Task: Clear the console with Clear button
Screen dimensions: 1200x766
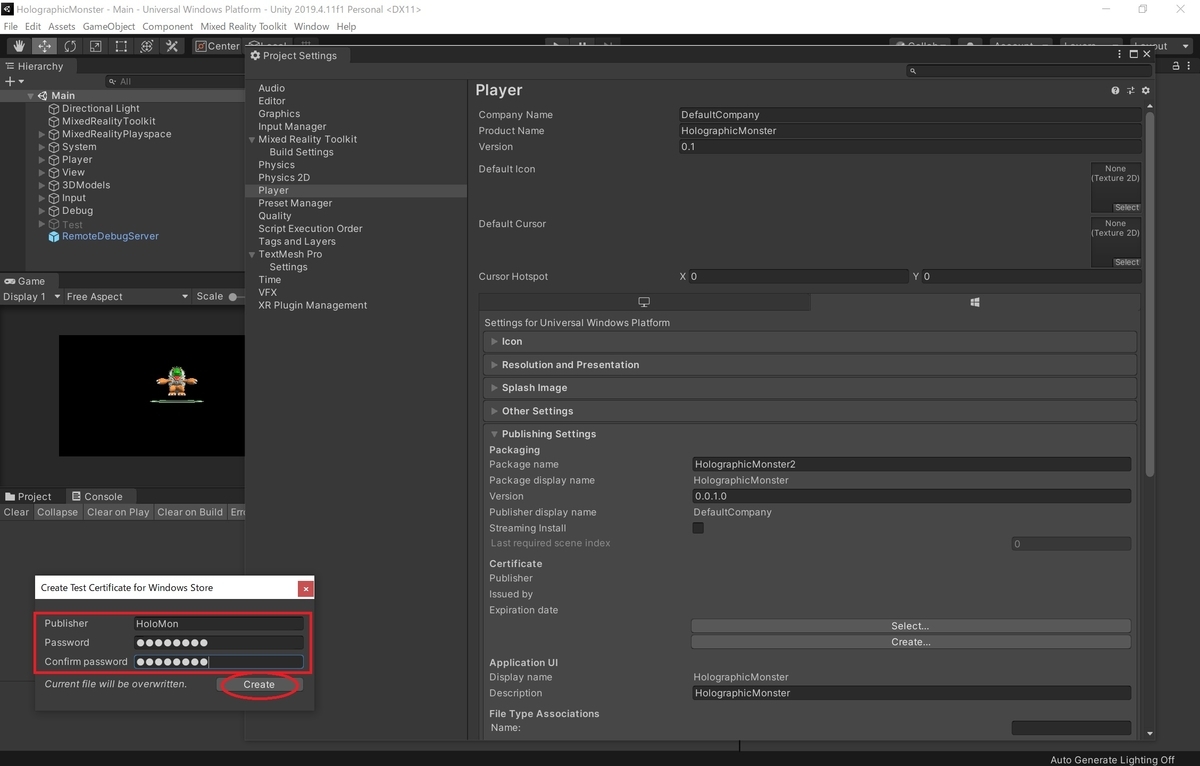Action: pos(17,513)
